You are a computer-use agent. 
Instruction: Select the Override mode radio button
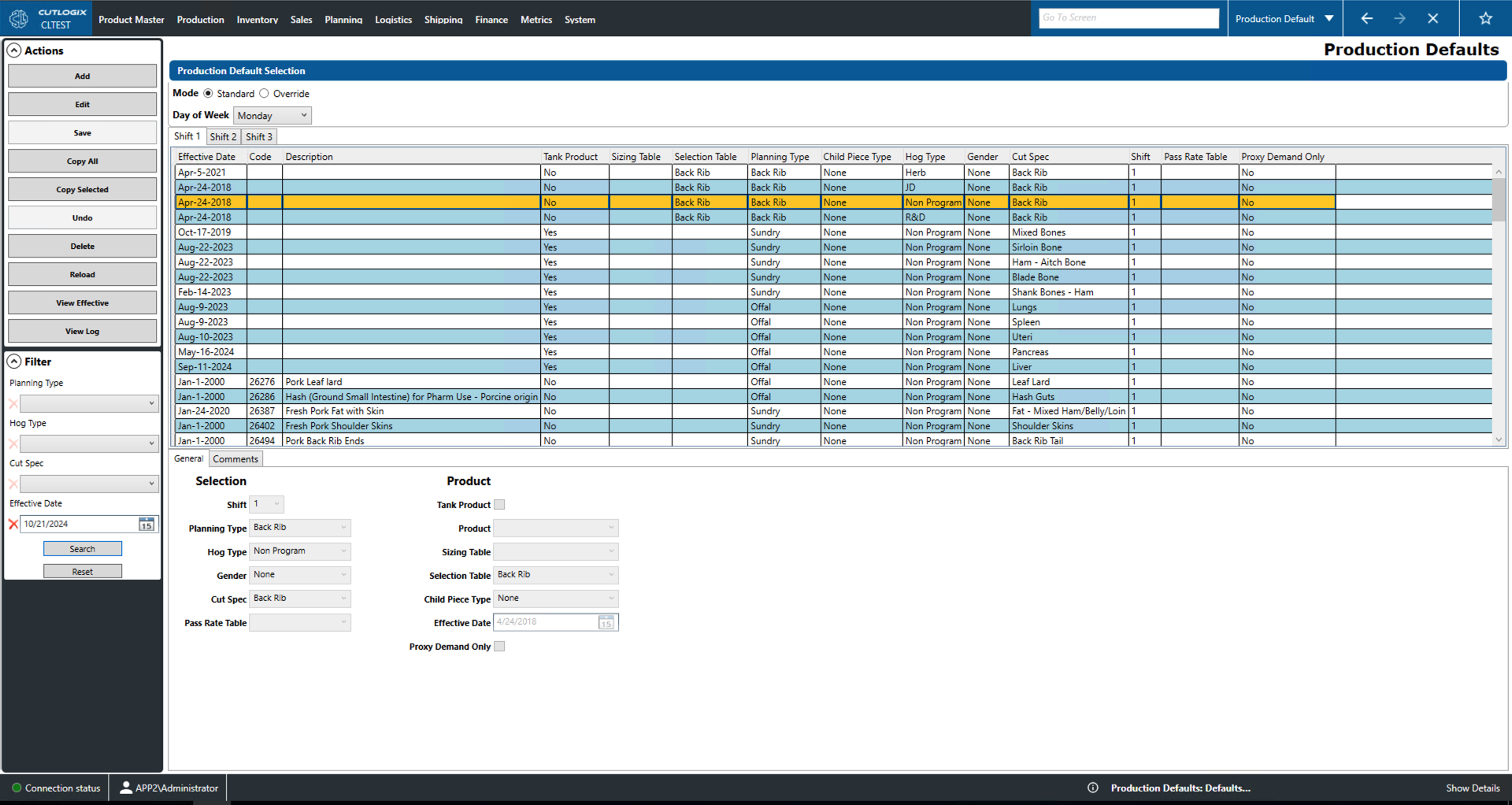click(x=265, y=94)
